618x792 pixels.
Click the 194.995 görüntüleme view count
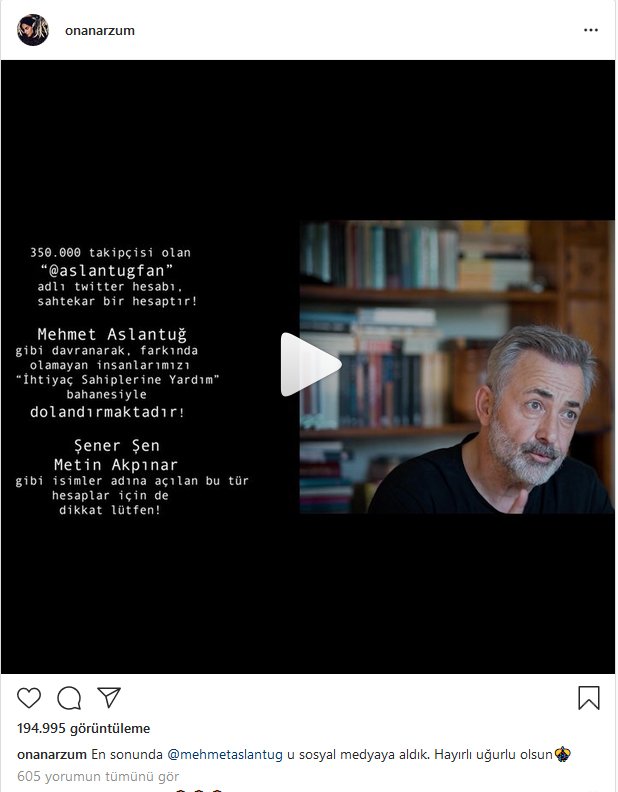[x=83, y=728]
